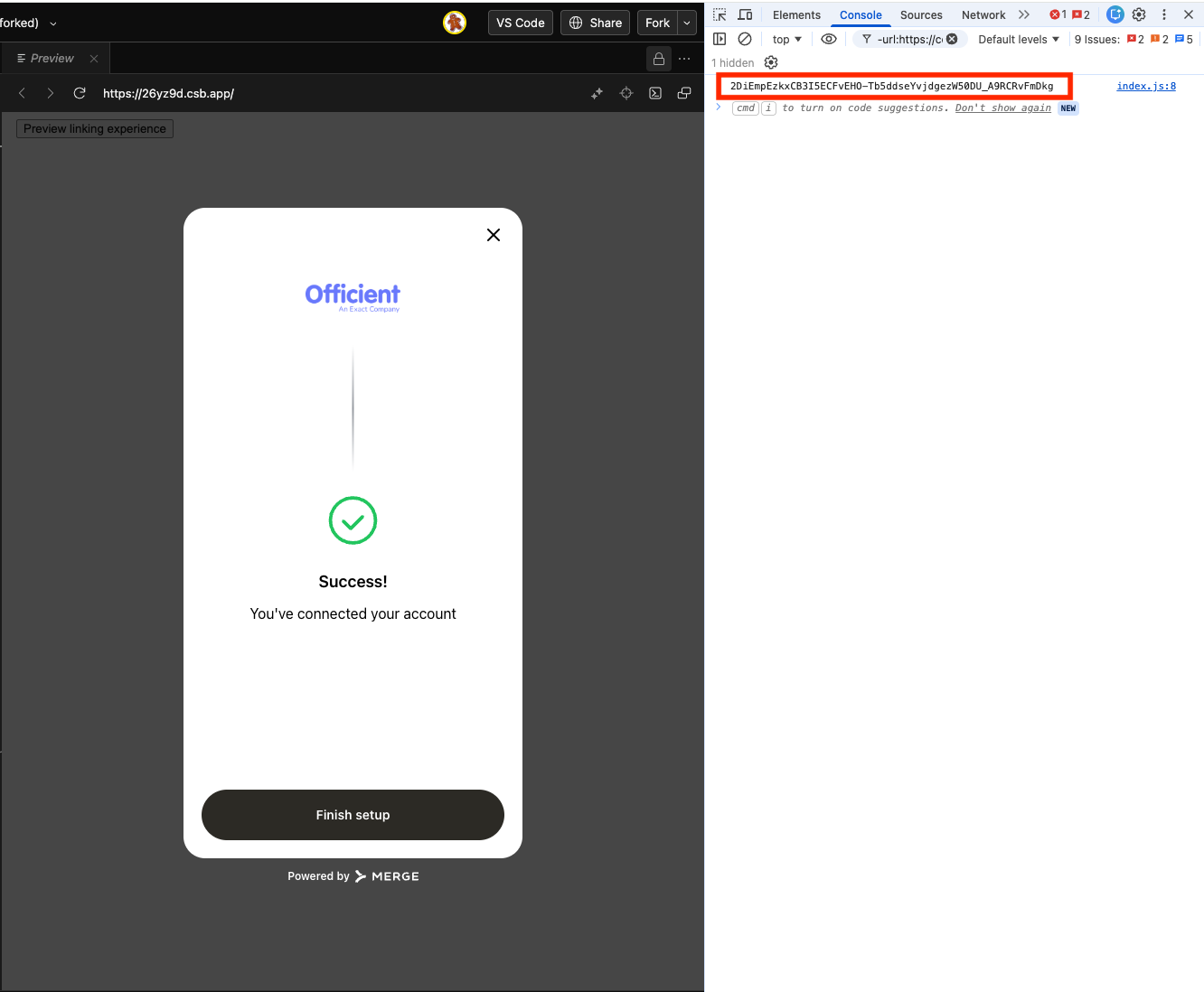Clear the url filter in console search

point(951,39)
